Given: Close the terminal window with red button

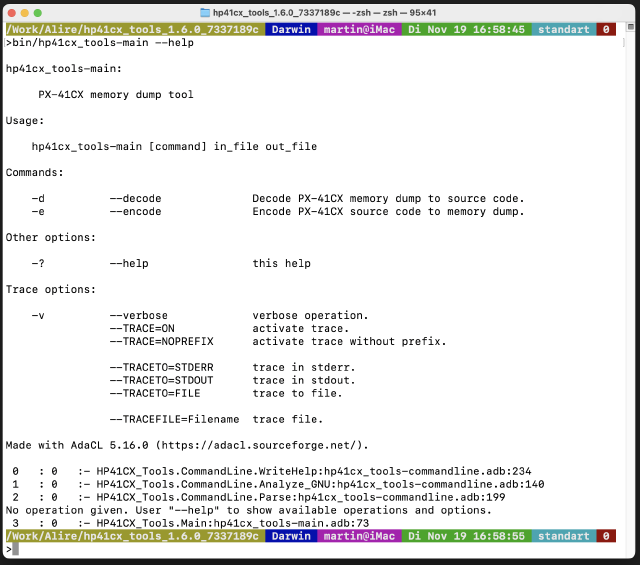Looking at the screenshot, I should click(x=12, y=13).
